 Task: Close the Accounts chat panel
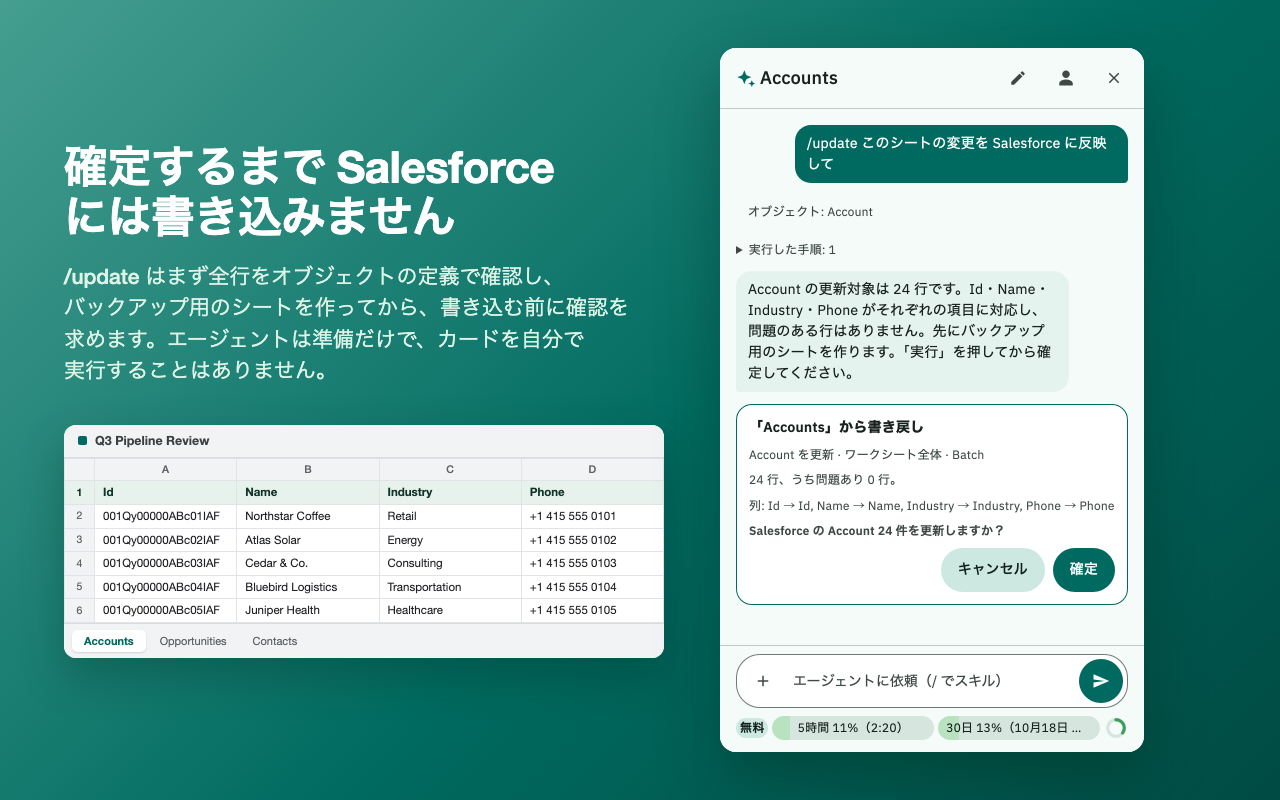click(x=1114, y=78)
